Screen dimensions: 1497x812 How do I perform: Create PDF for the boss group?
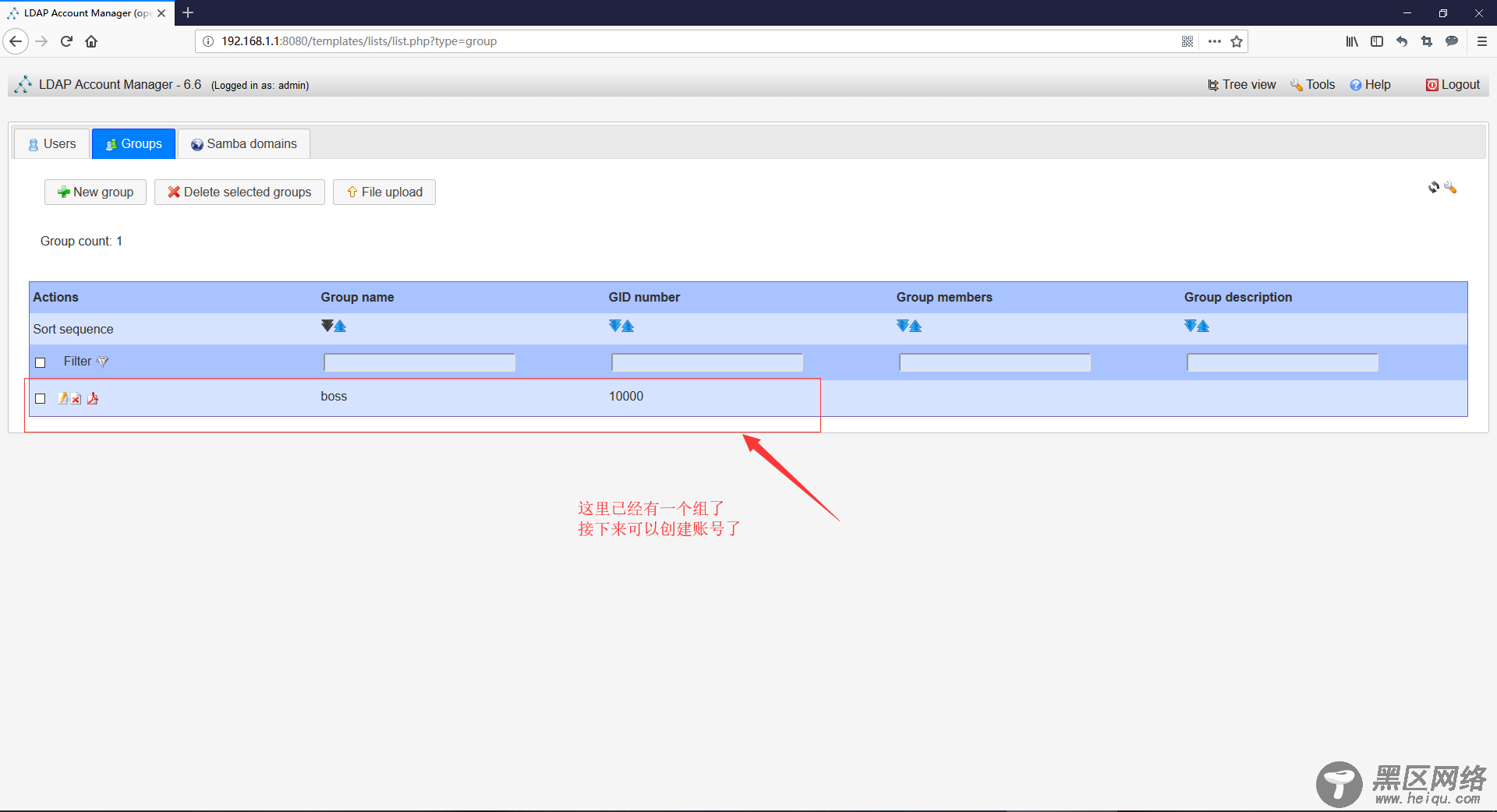coord(93,398)
